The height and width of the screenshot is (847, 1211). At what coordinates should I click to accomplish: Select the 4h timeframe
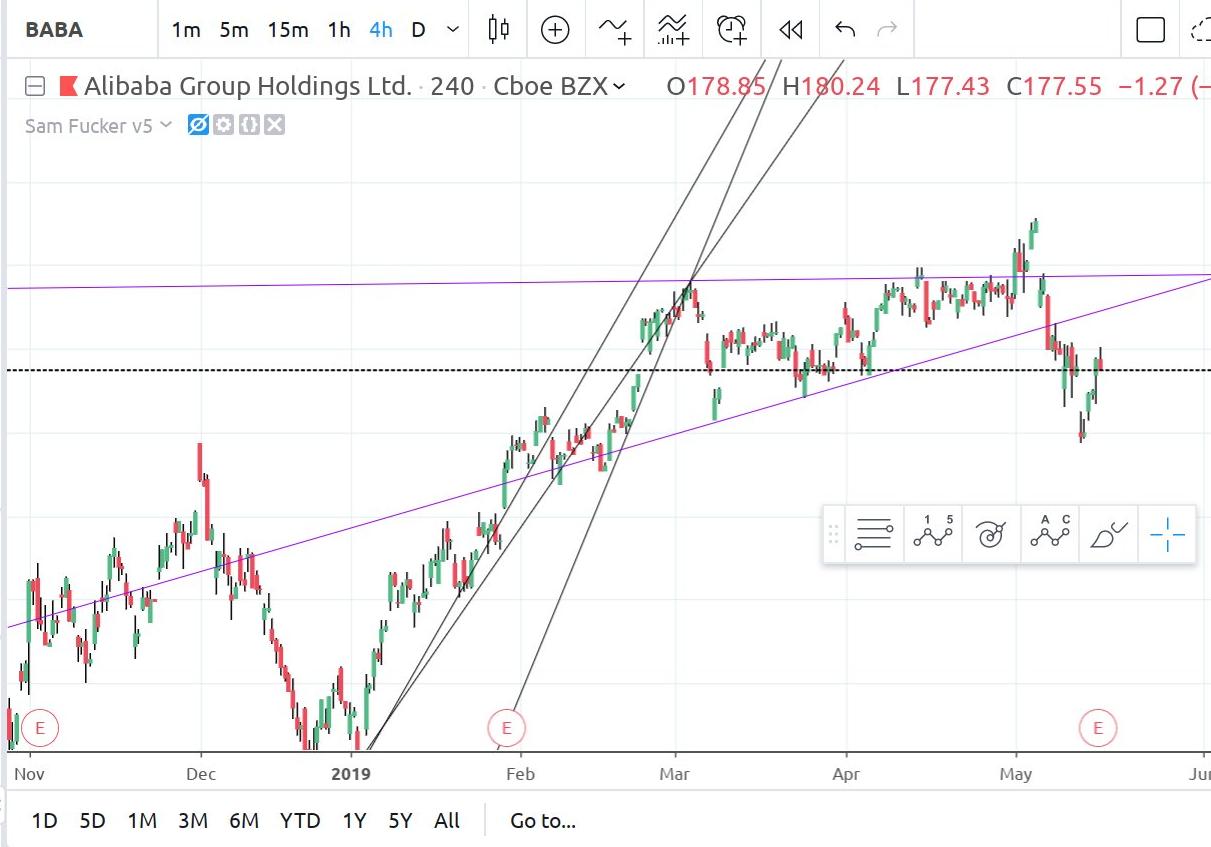(x=380, y=30)
